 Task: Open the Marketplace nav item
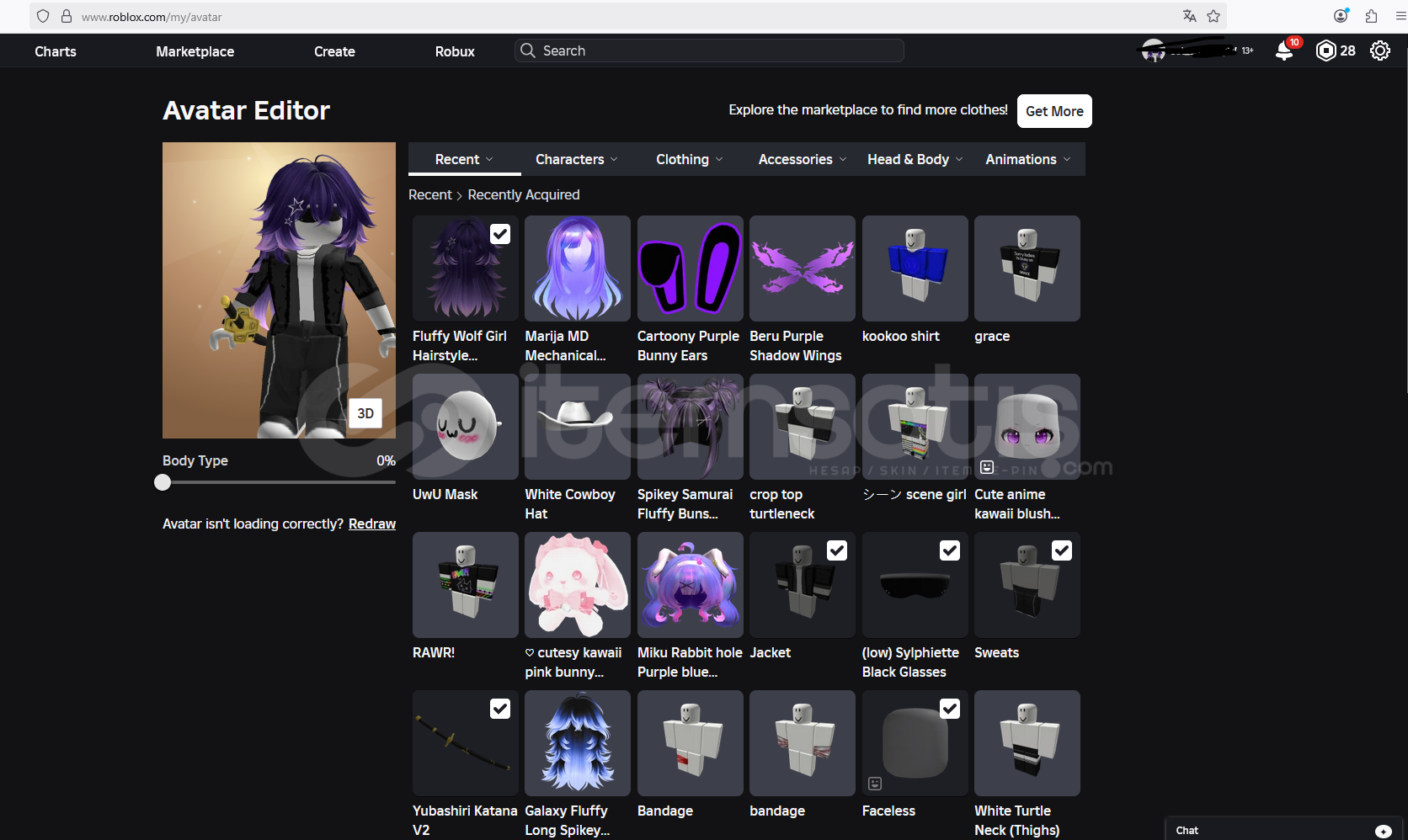(195, 51)
